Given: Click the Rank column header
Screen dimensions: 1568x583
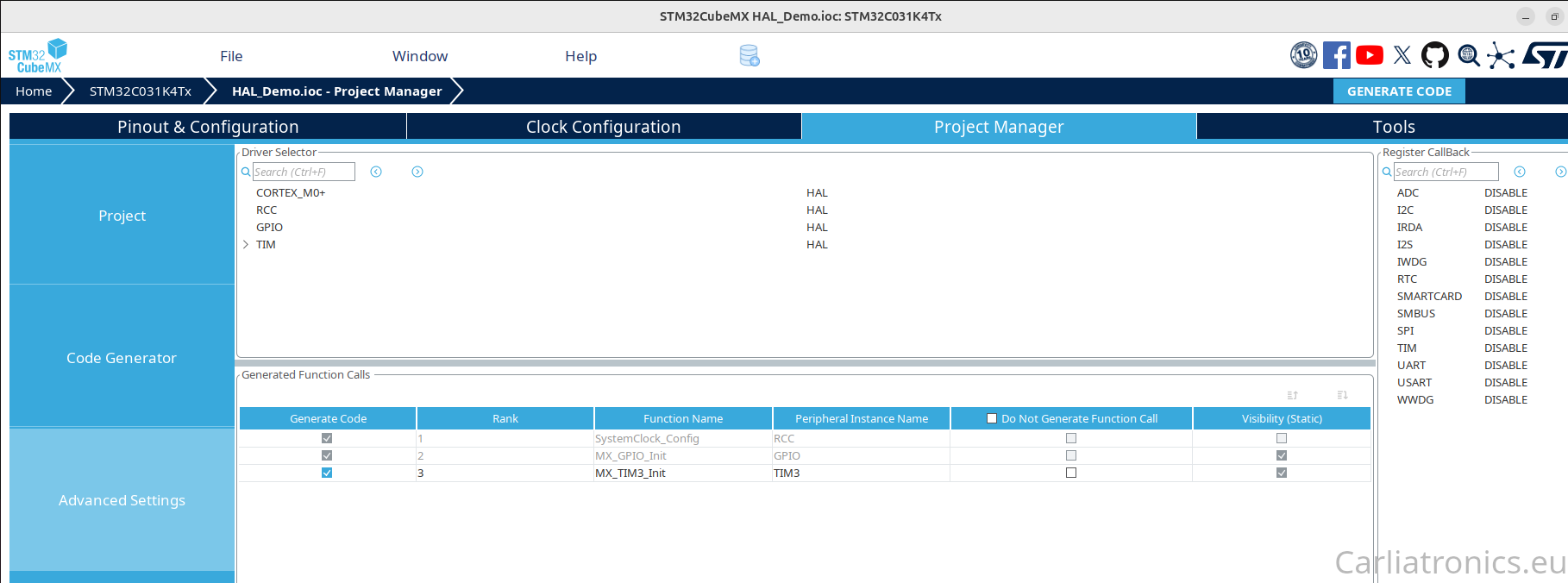Looking at the screenshot, I should 505,418.
